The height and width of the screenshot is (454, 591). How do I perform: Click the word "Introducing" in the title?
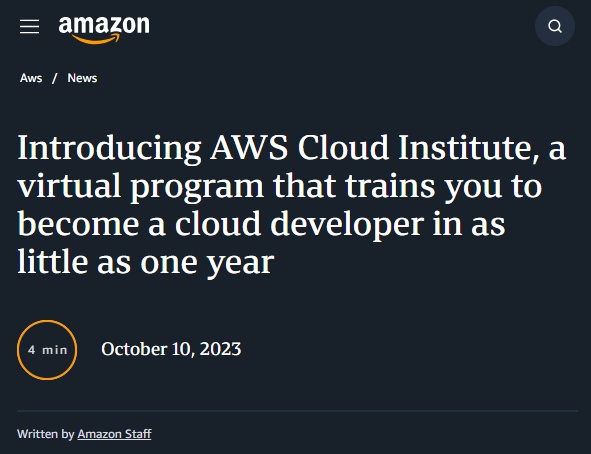tap(110, 148)
